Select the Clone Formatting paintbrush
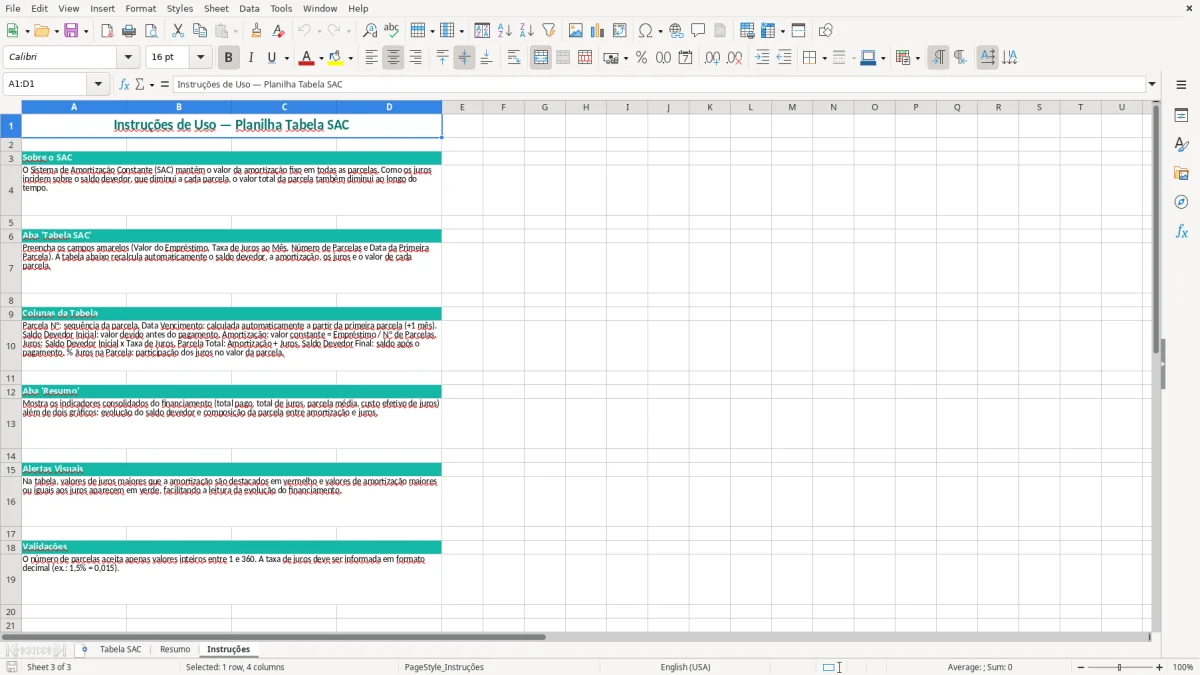The width and height of the screenshot is (1200, 675). pyautogui.click(x=257, y=31)
